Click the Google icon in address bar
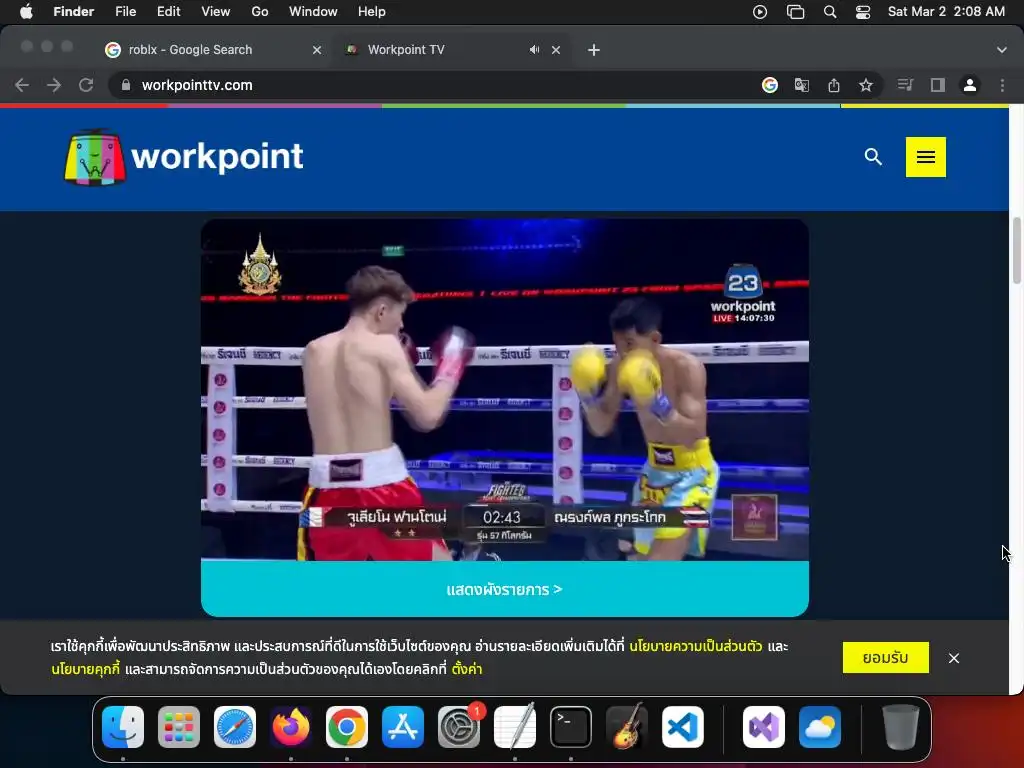Screen dimensions: 1024x768 770,85
